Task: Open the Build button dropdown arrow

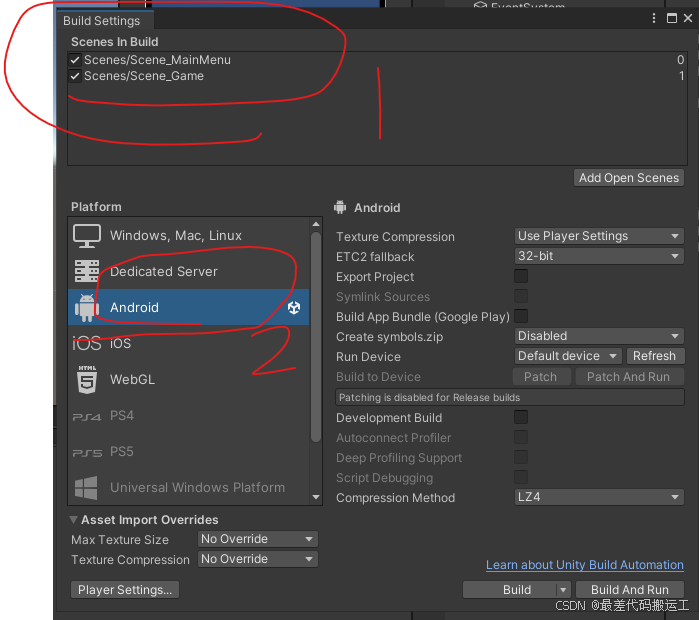Action: [563, 590]
